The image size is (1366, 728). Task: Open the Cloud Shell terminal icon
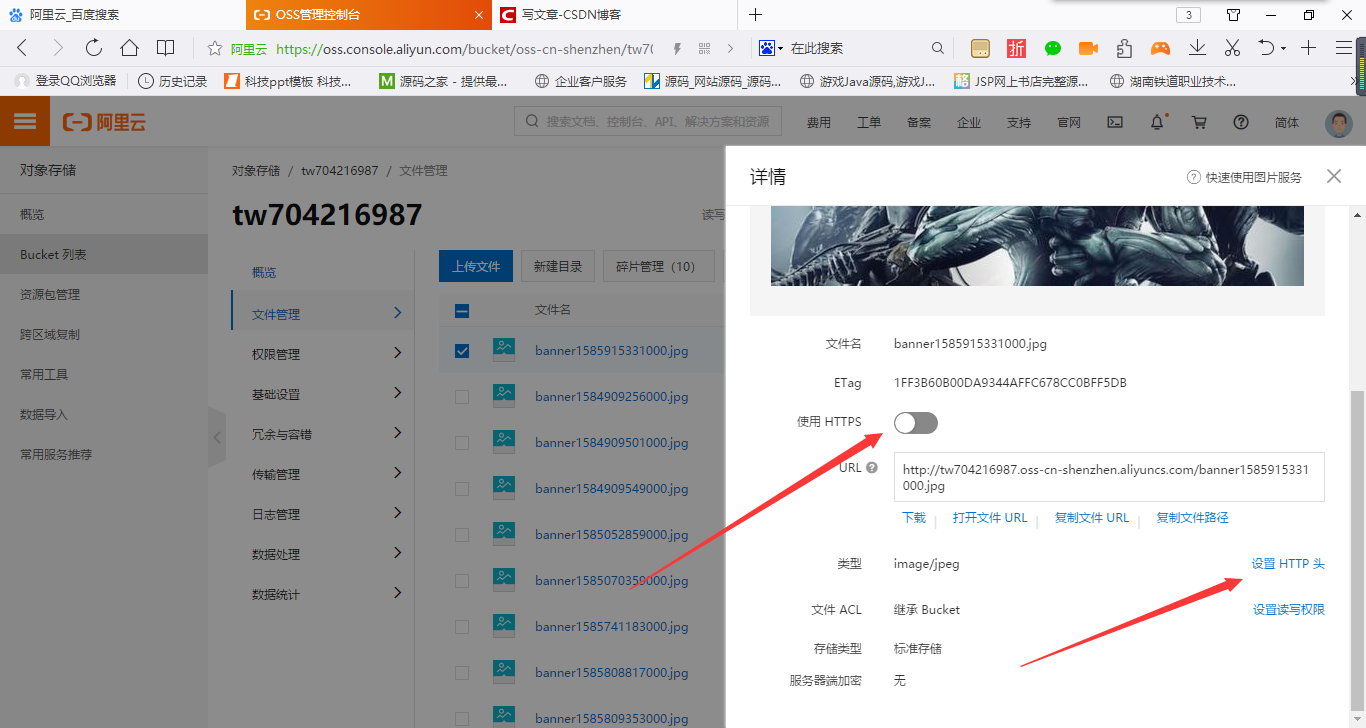tap(1115, 122)
